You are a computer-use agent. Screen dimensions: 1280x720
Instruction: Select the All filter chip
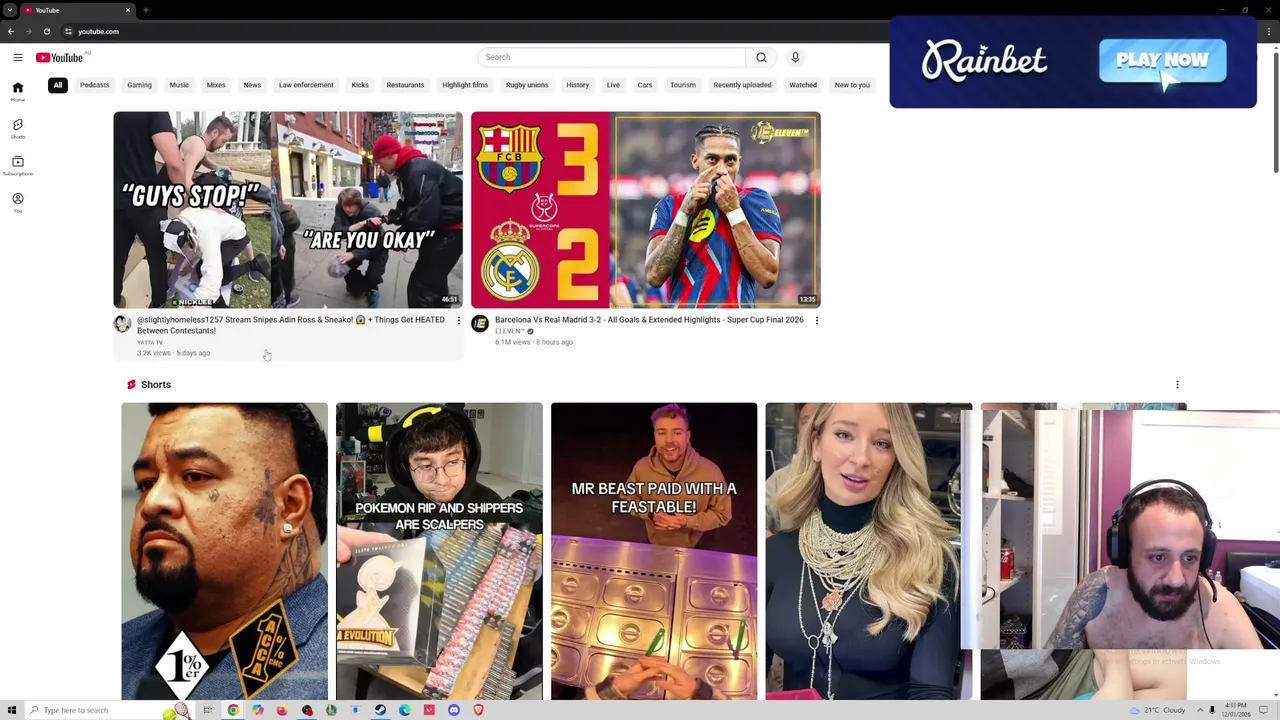coord(58,85)
